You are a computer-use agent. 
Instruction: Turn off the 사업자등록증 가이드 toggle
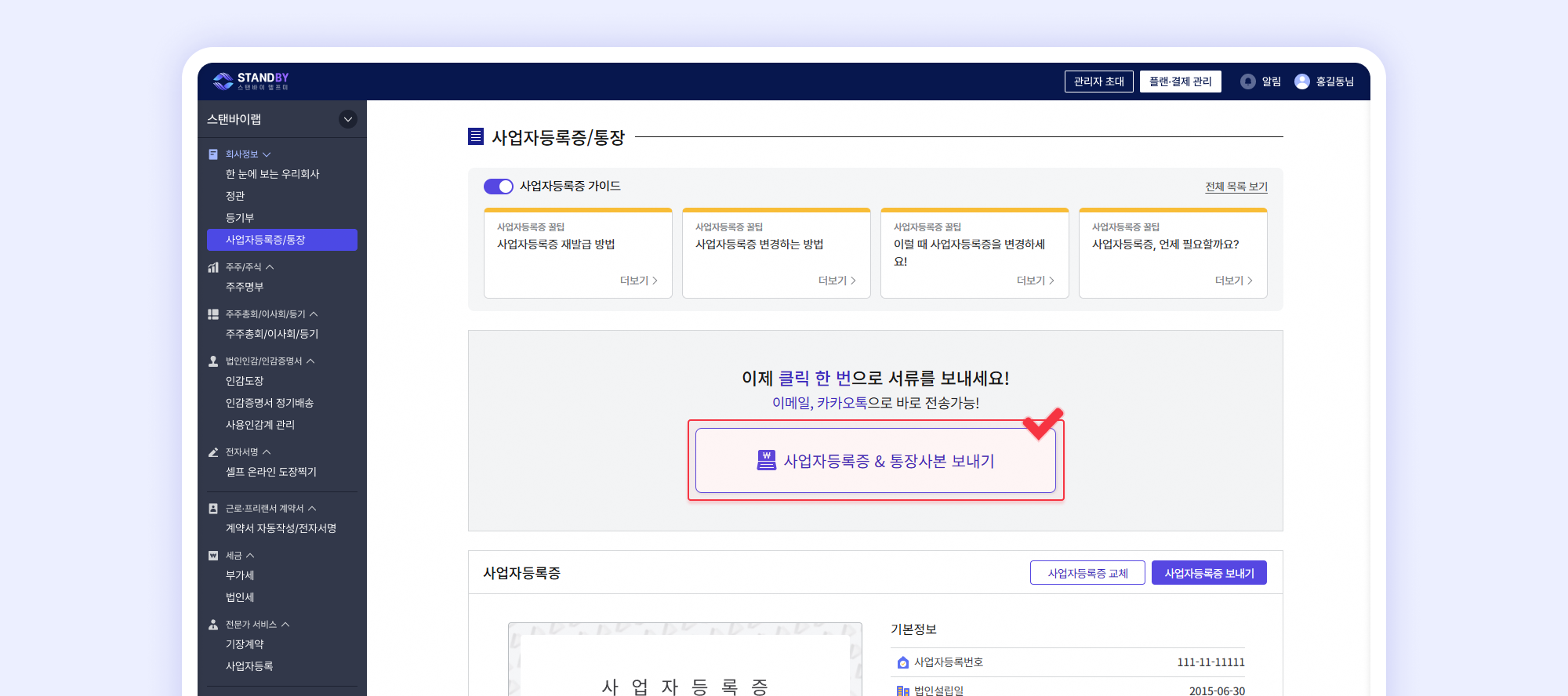click(x=499, y=187)
